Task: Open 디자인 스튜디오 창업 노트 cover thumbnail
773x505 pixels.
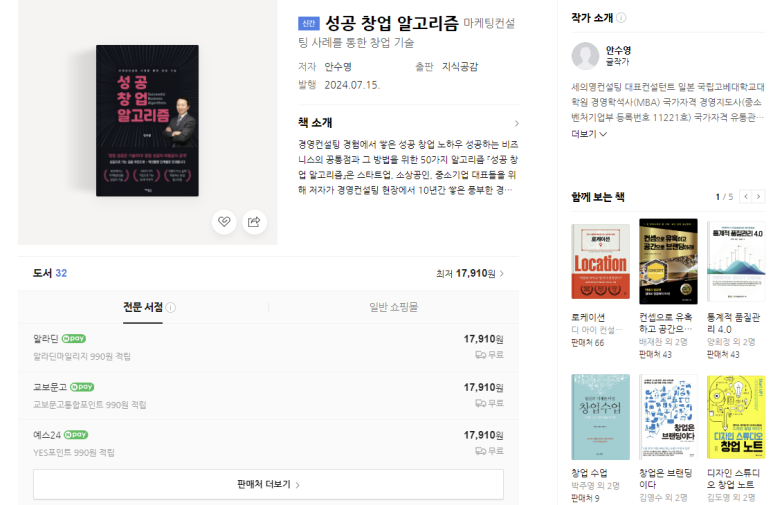Action: pos(736,417)
